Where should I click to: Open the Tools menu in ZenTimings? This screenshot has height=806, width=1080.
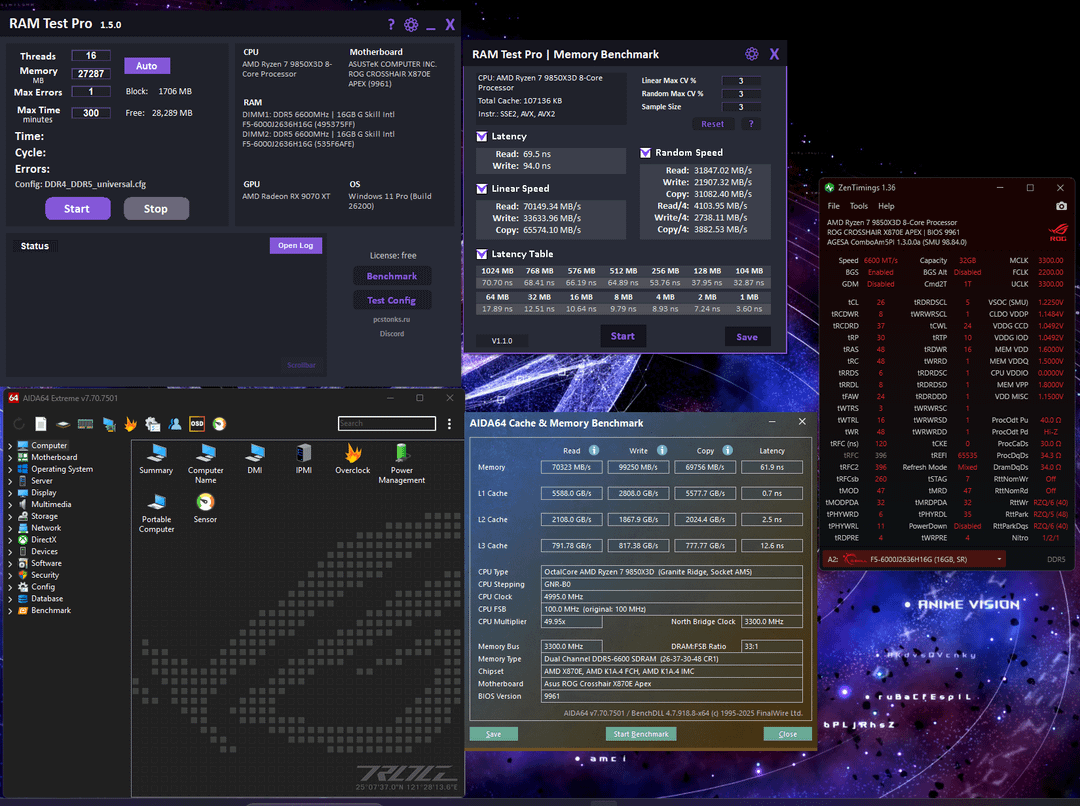[x=859, y=206]
